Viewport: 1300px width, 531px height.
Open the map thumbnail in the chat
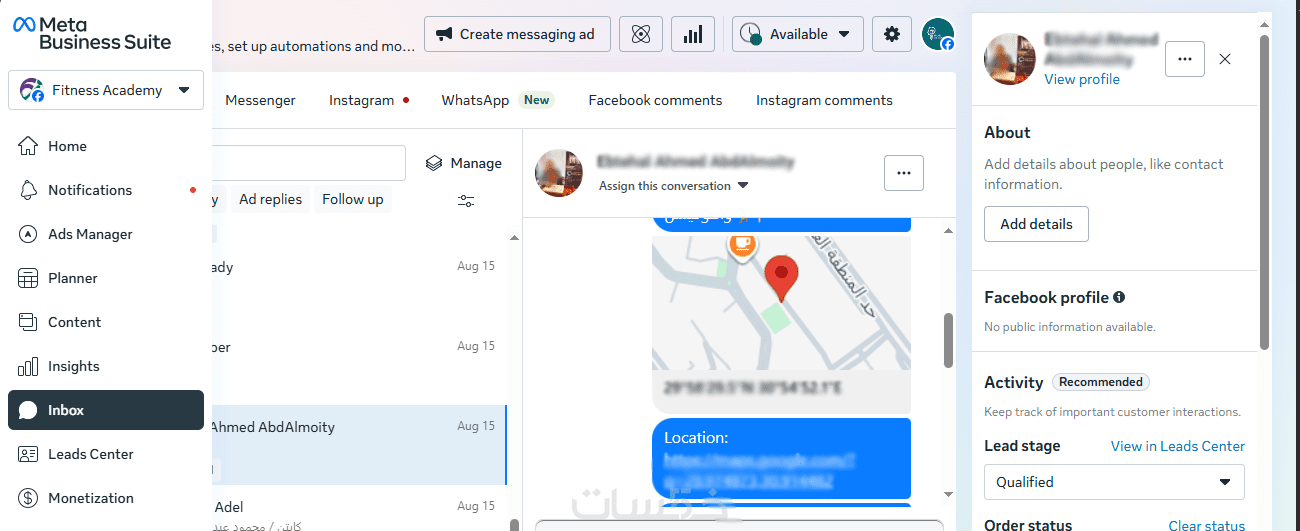point(781,303)
